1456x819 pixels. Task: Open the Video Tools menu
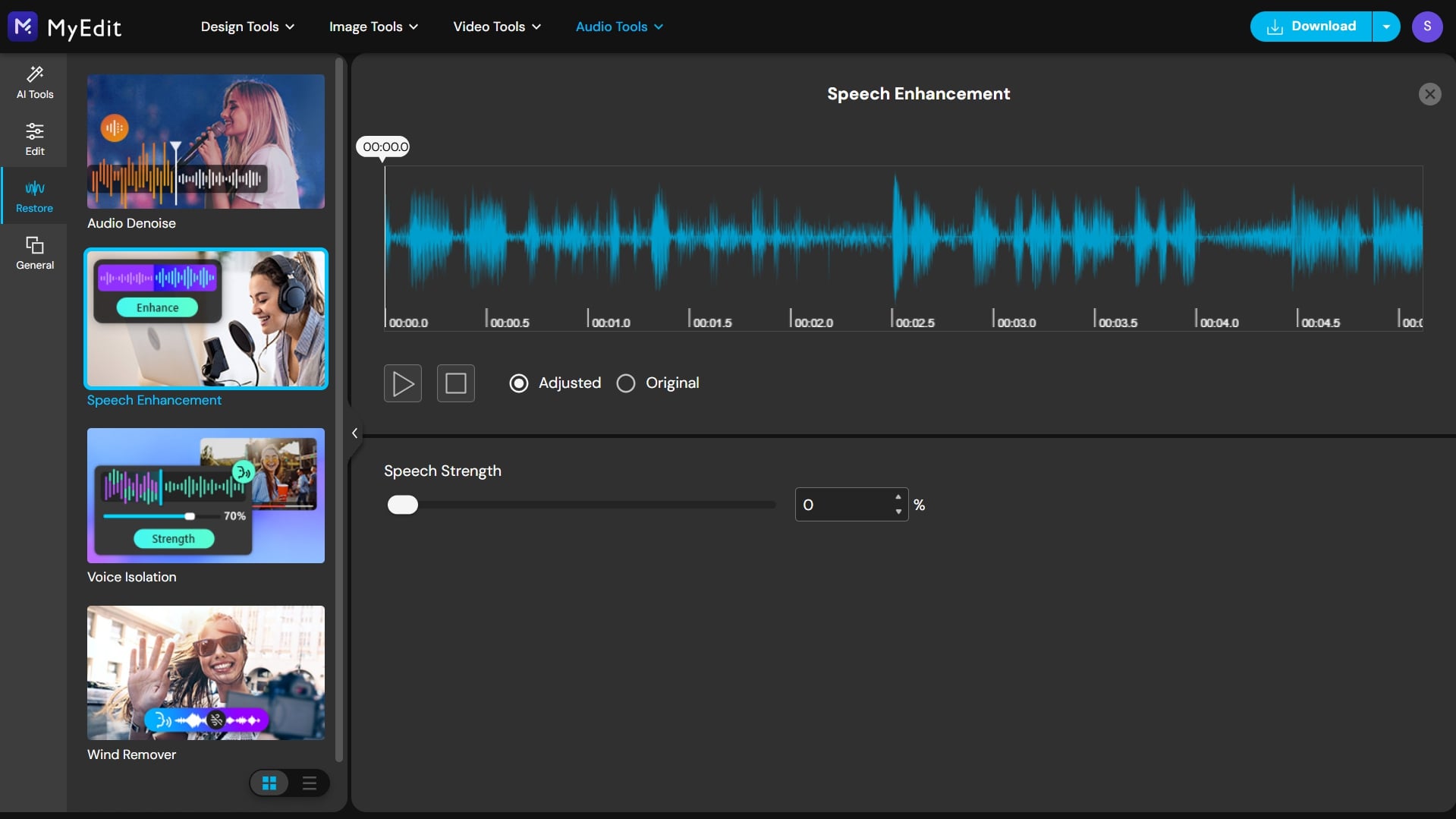click(495, 27)
